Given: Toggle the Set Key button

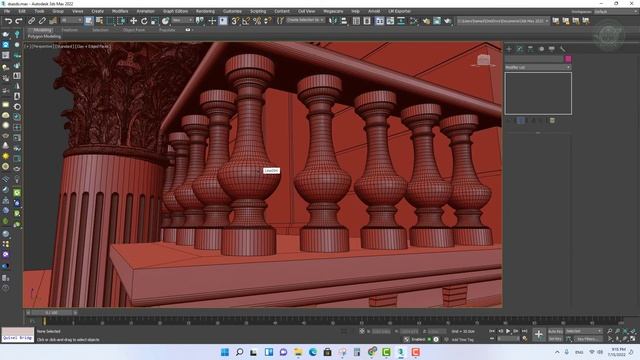Looking at the screenshot, I should click(555, 339).
